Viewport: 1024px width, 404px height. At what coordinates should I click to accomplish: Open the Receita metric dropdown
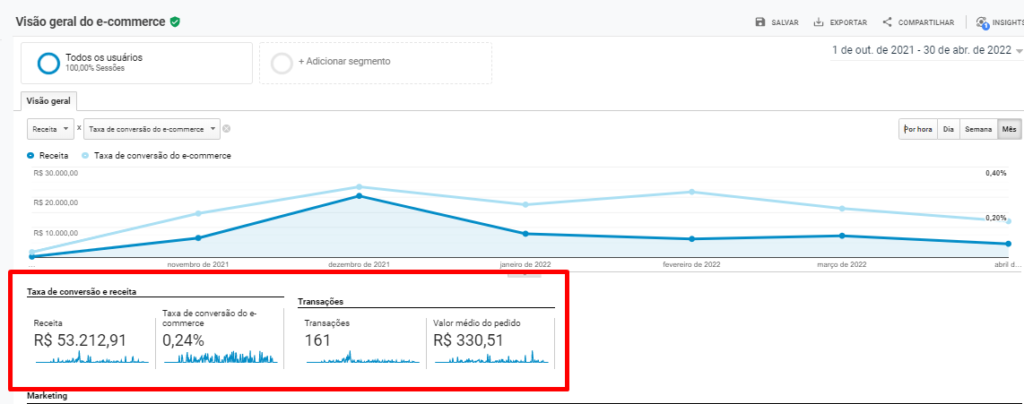(x=51, y=129)
